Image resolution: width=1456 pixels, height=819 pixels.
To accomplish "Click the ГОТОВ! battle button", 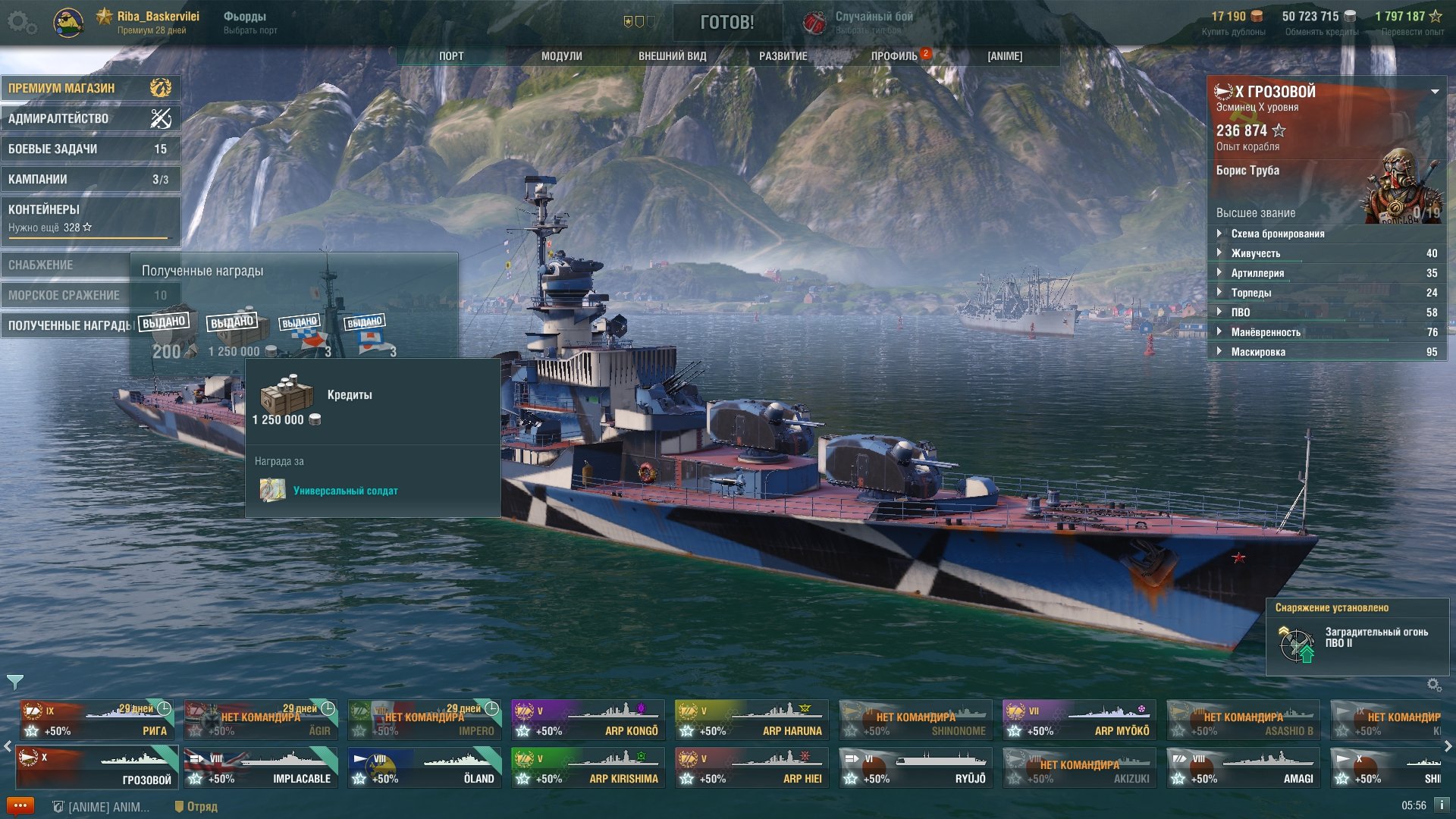I will pos(727,23).
